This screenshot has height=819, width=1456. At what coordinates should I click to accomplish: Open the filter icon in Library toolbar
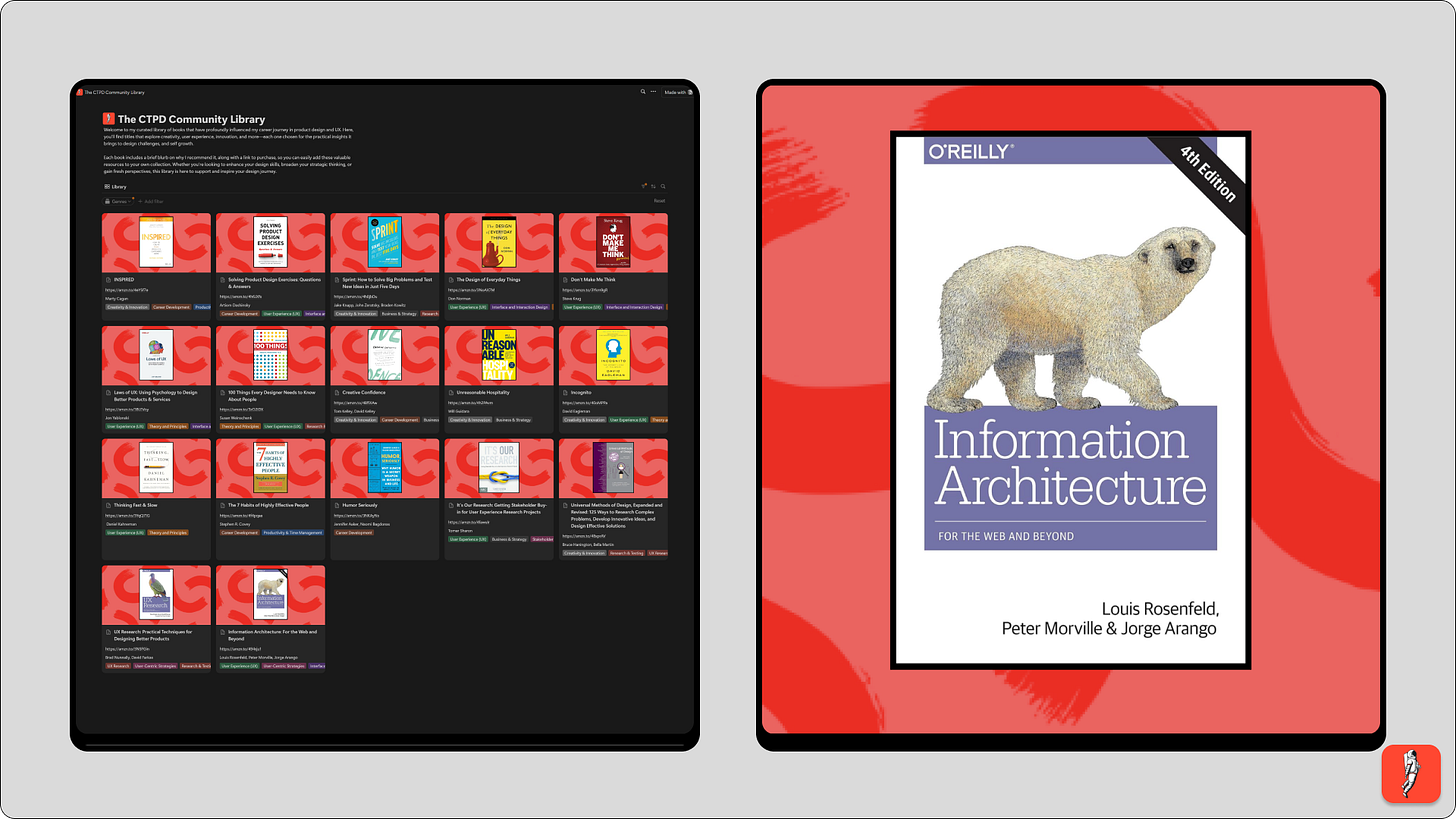[644, 186]
